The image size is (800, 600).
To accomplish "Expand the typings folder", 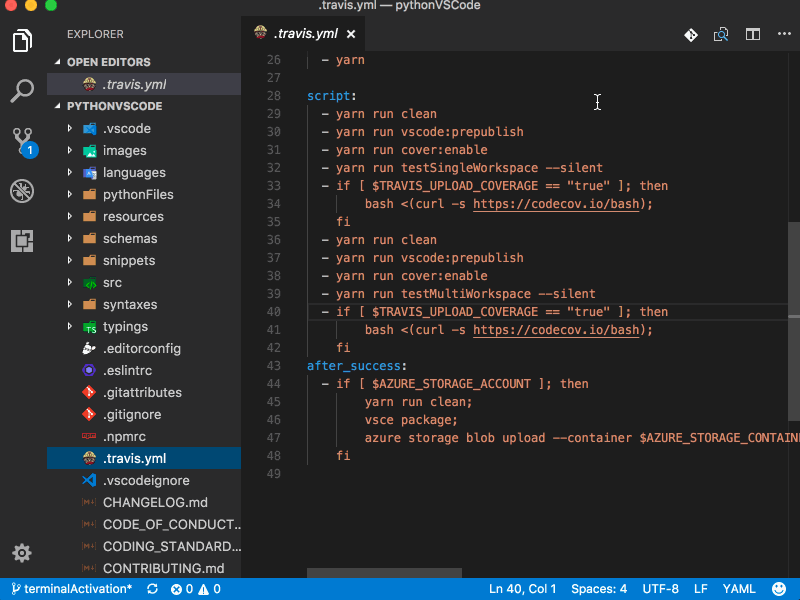I will tap(70, 326).
